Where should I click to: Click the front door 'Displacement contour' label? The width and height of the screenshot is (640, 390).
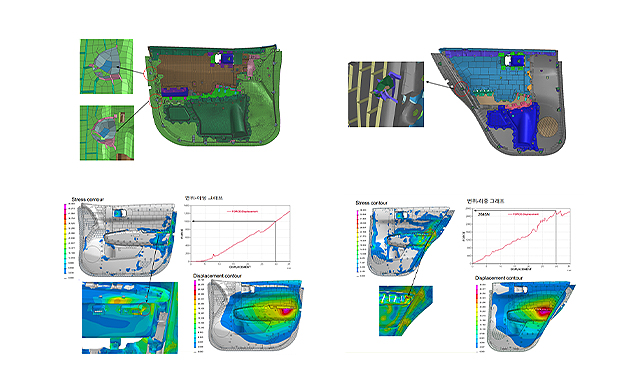pyautogui.click(x=217, y=276)
